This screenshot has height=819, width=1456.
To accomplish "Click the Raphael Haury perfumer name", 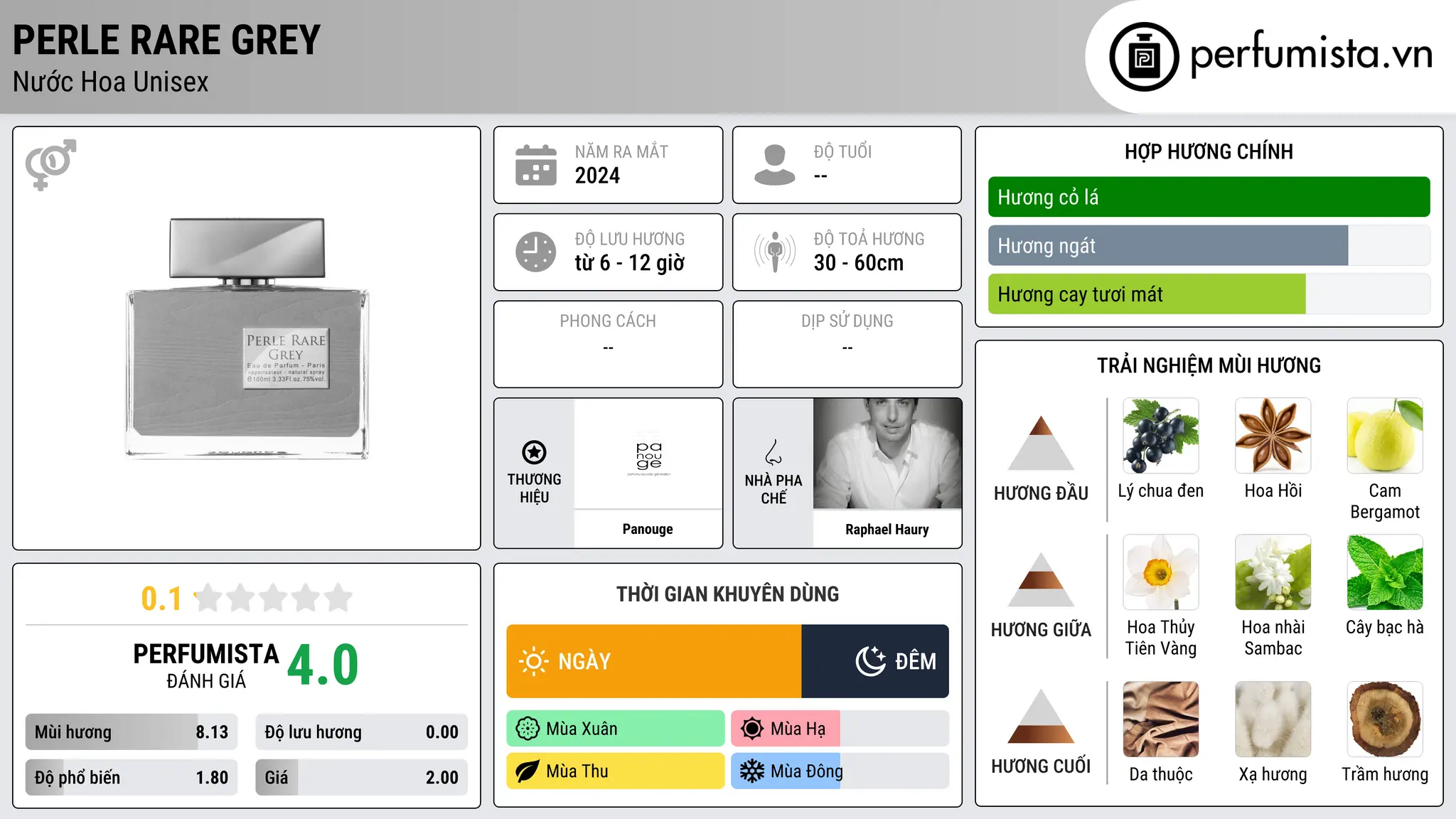I will click(887, 529).
